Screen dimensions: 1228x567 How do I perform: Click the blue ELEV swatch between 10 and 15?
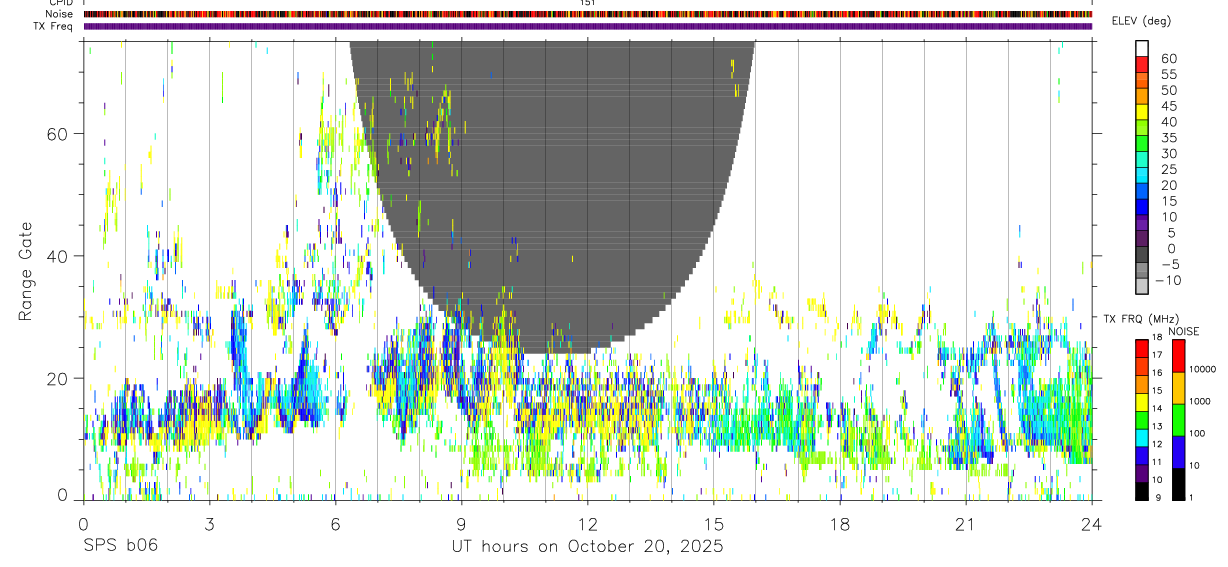coord(1142,206)
